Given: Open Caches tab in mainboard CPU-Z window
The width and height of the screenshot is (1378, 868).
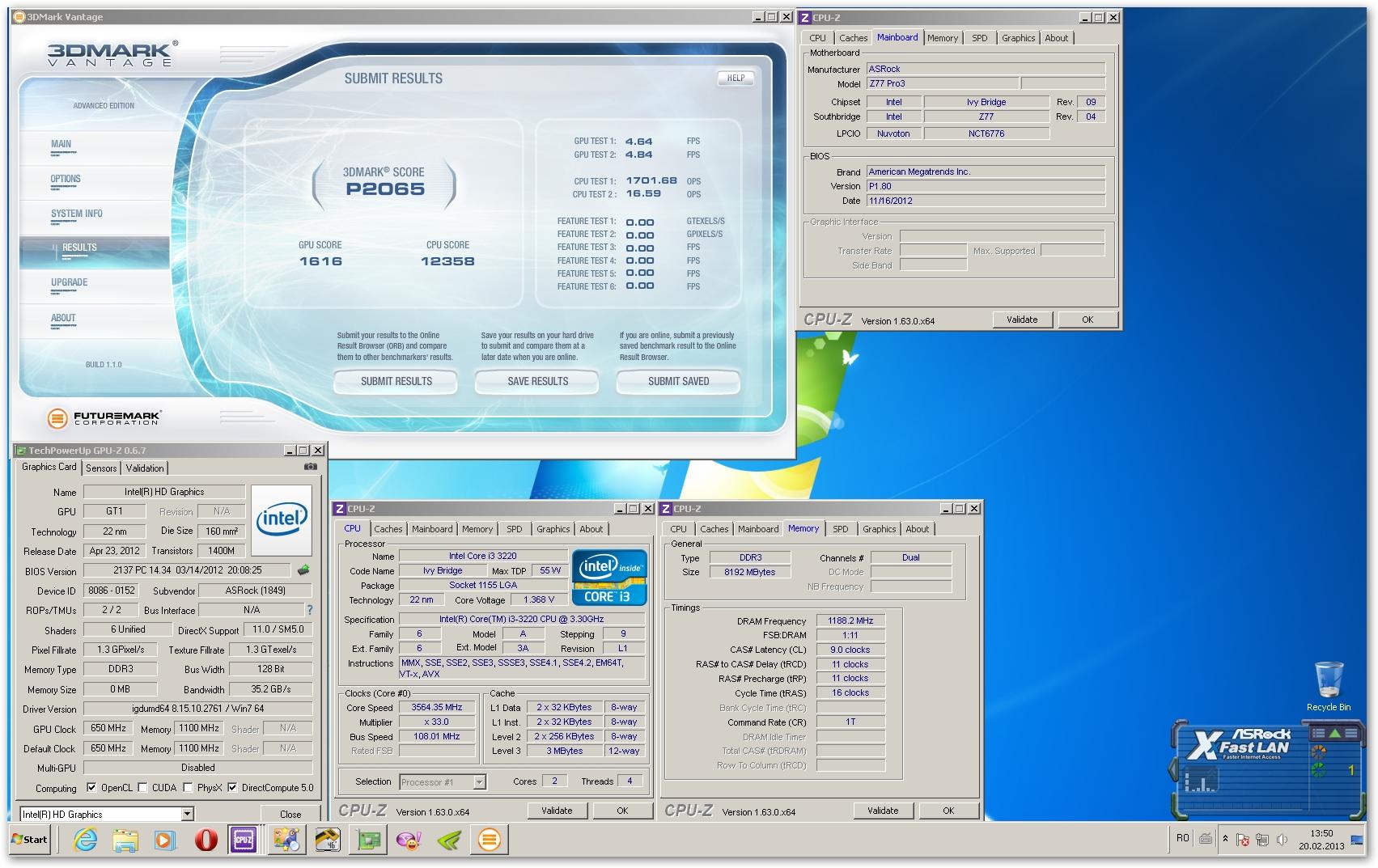Looking at the screenshot, I should tap(853, 38).
